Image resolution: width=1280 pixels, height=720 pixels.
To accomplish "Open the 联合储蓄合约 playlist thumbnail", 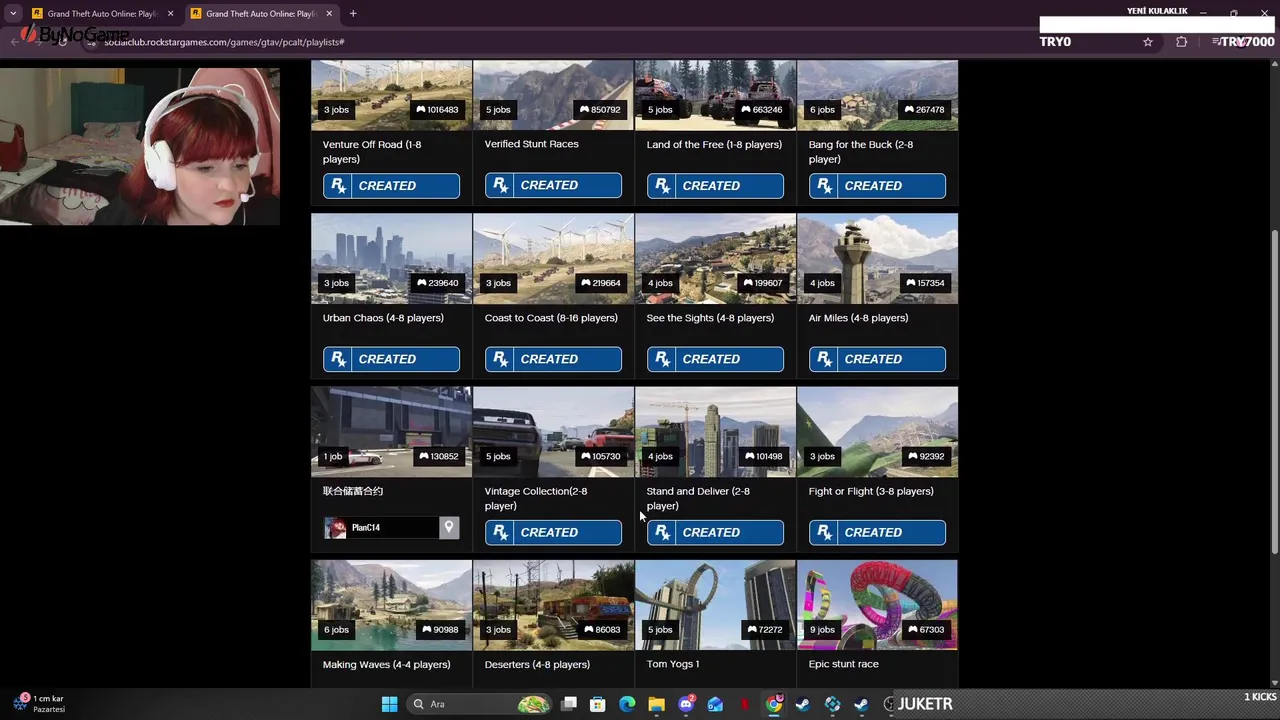I will click(x=391, y=431).
